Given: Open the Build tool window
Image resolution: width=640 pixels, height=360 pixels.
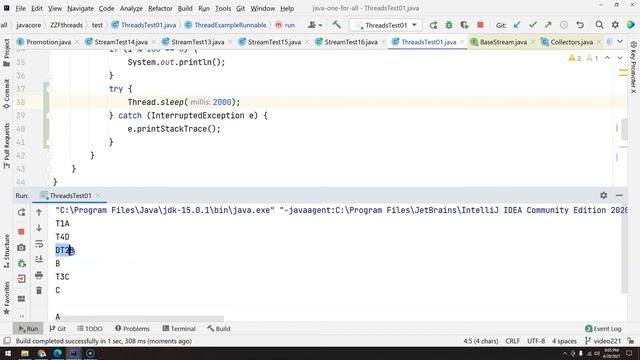Looking at the screenshot, I should (219, 329).
